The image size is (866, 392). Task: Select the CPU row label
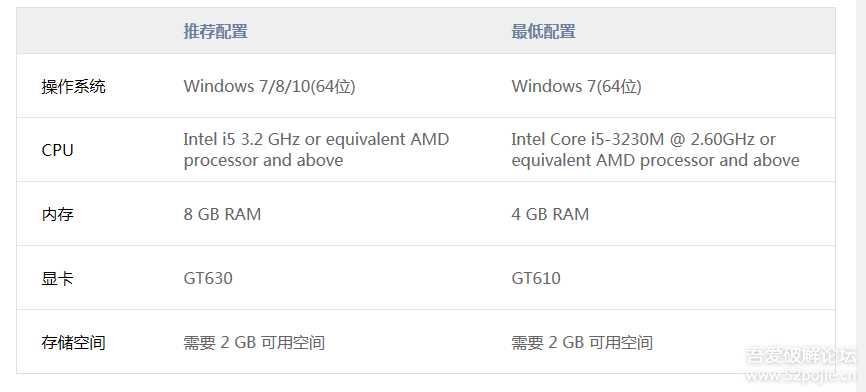coord(57,150)
